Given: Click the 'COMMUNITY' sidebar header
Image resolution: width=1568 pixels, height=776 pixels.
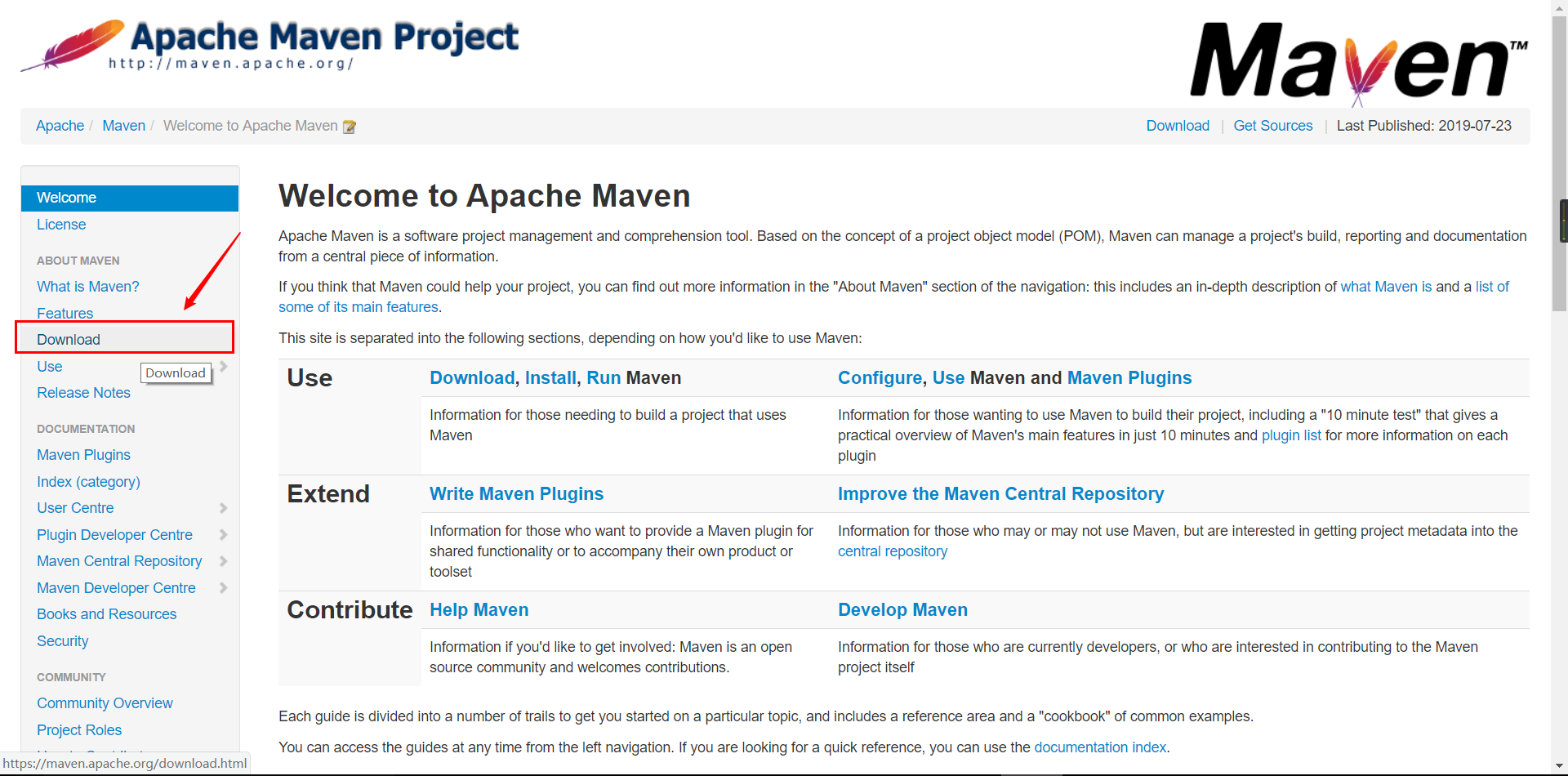Looking at the screenshot, I should [x=71, y=677].
